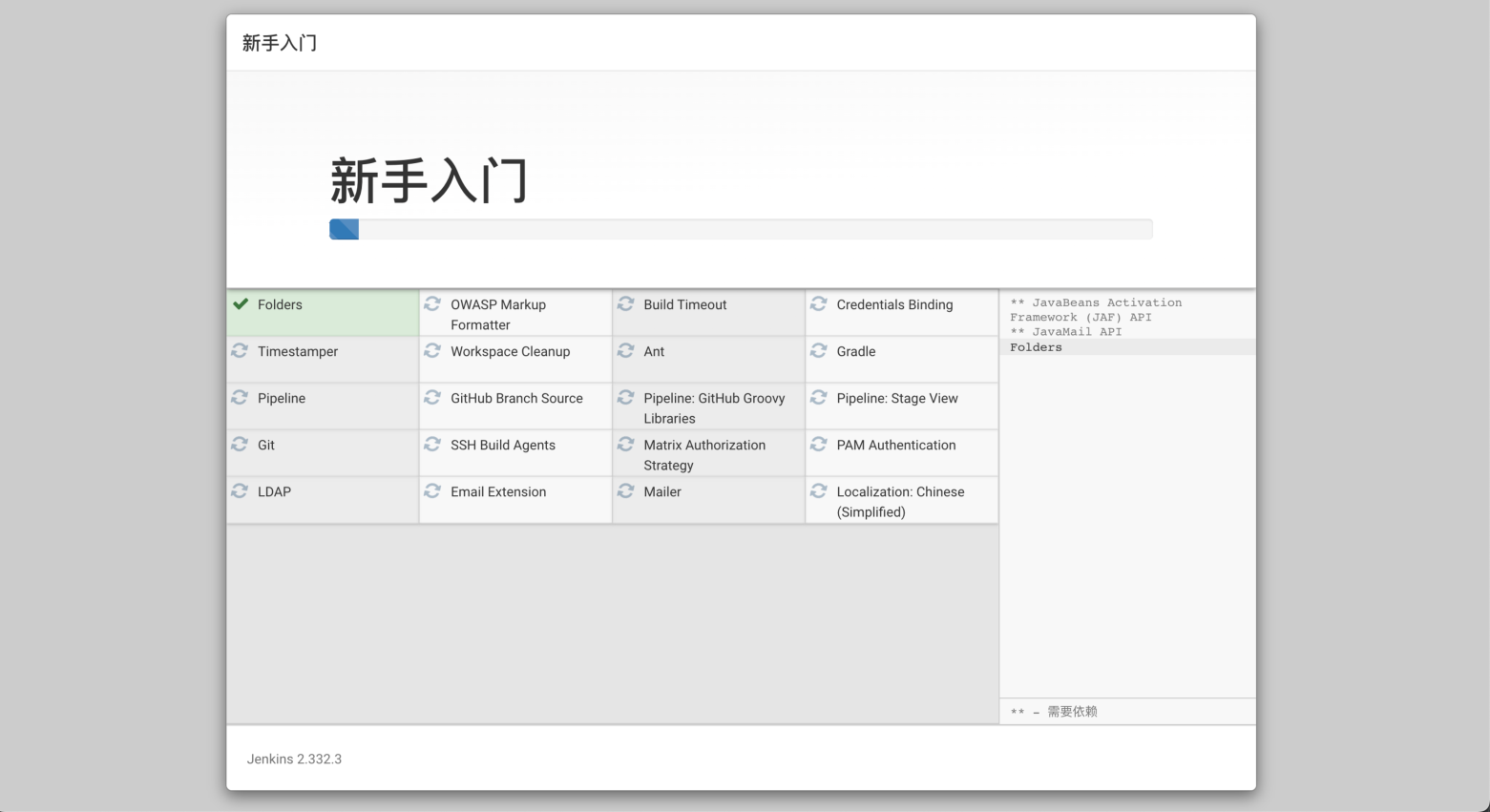Click the 需要依赖 legend note
The image size is (1490, 812).
point(1054,712)
